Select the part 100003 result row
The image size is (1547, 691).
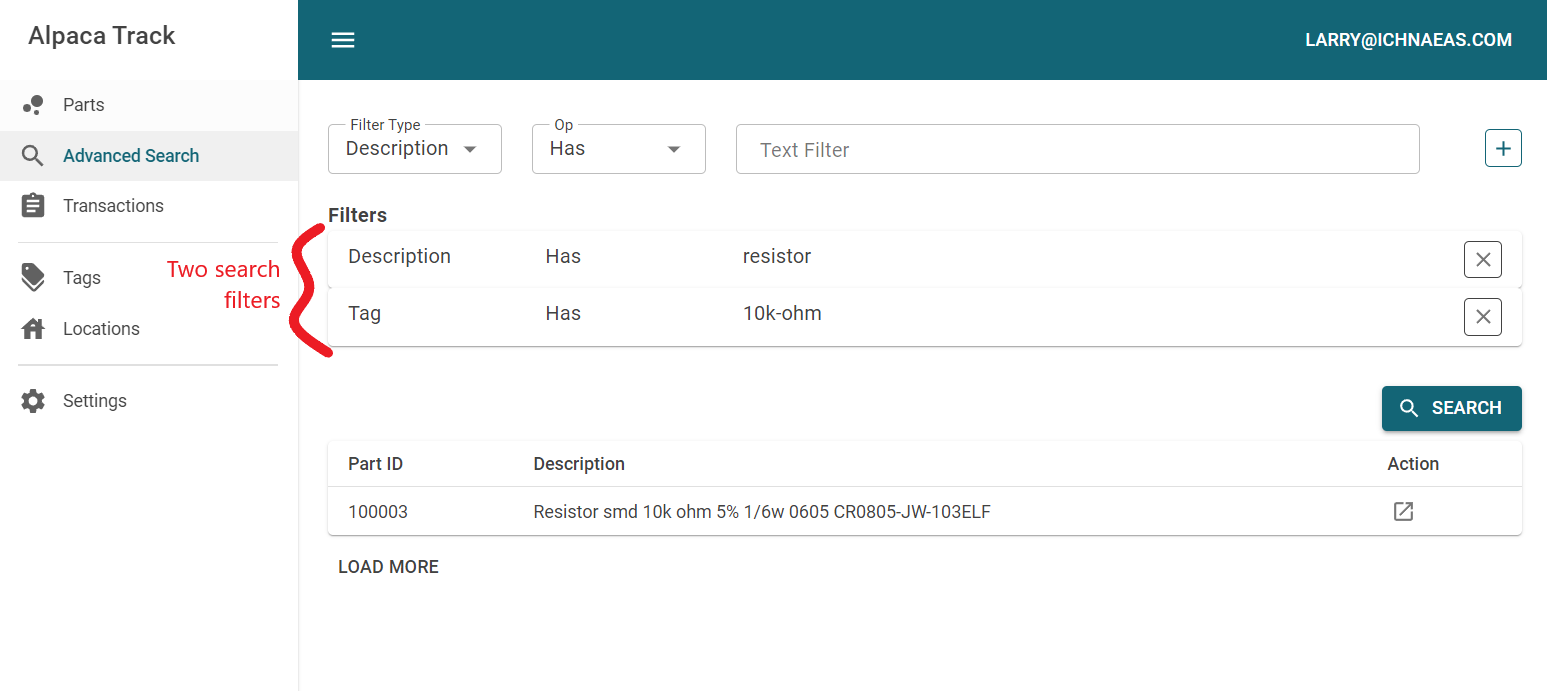(x=760, y=512)
